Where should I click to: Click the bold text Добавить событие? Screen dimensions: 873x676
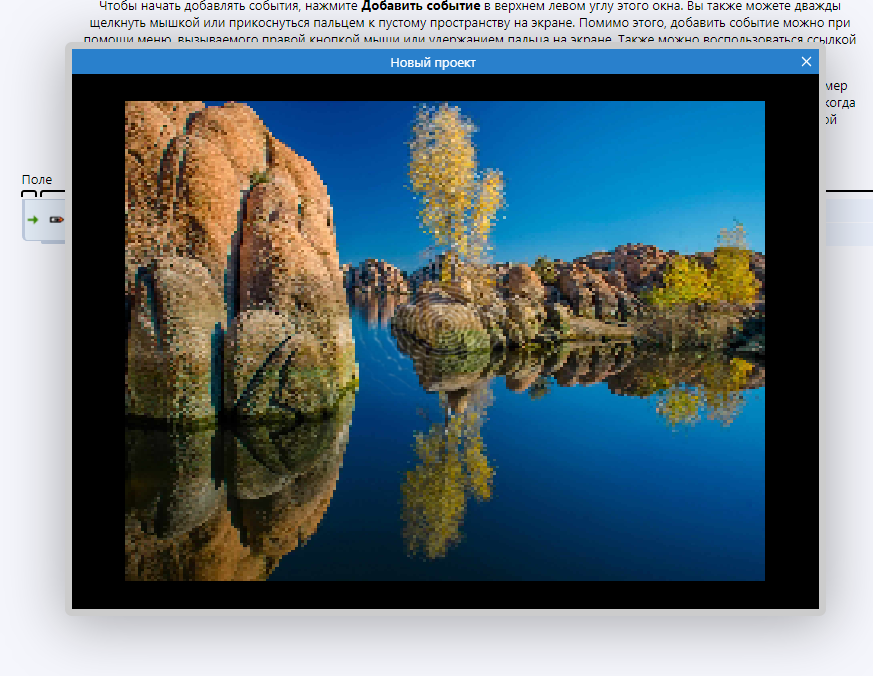pos(421,7)
